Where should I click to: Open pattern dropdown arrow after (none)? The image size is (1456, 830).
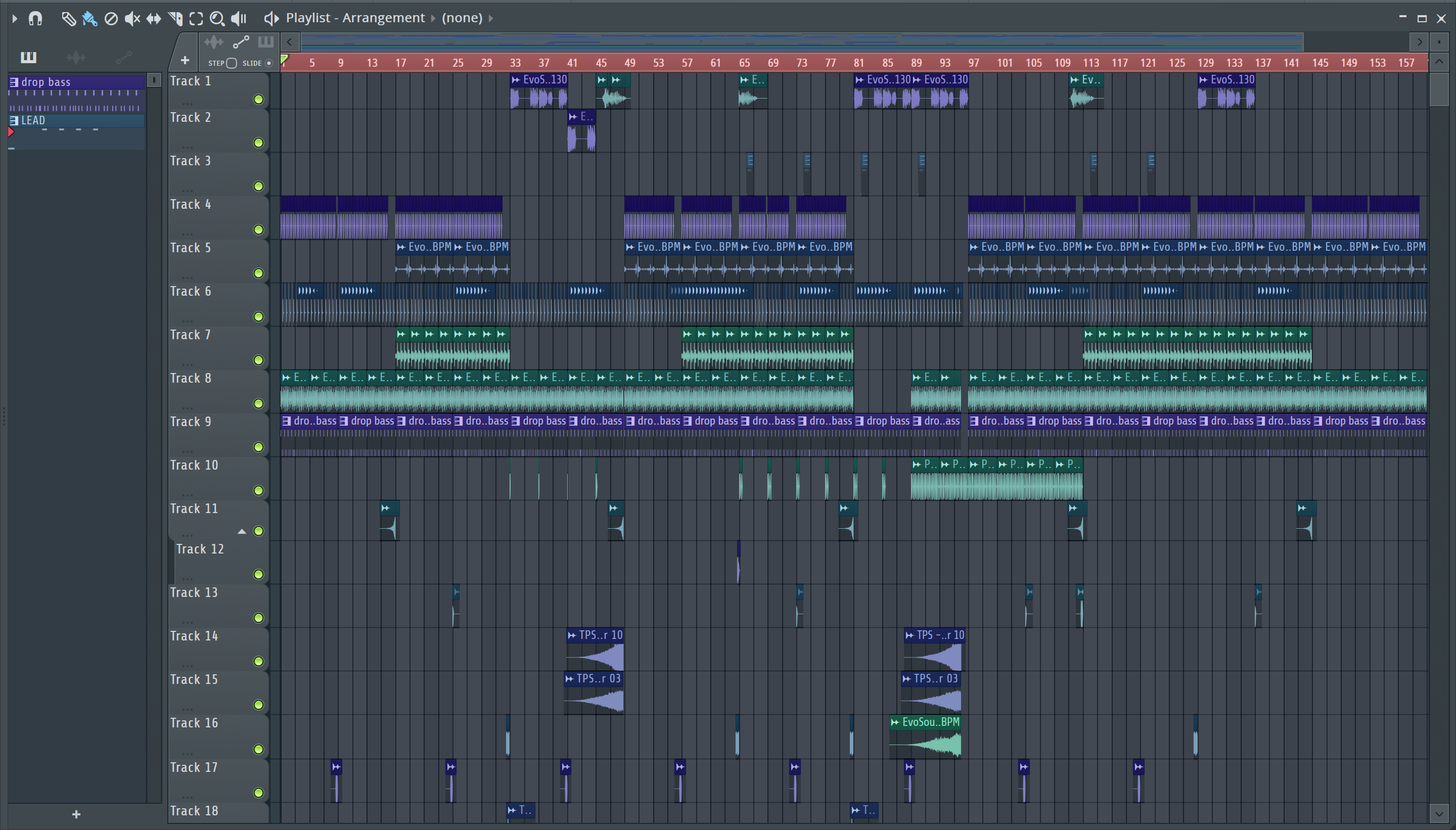491,19
